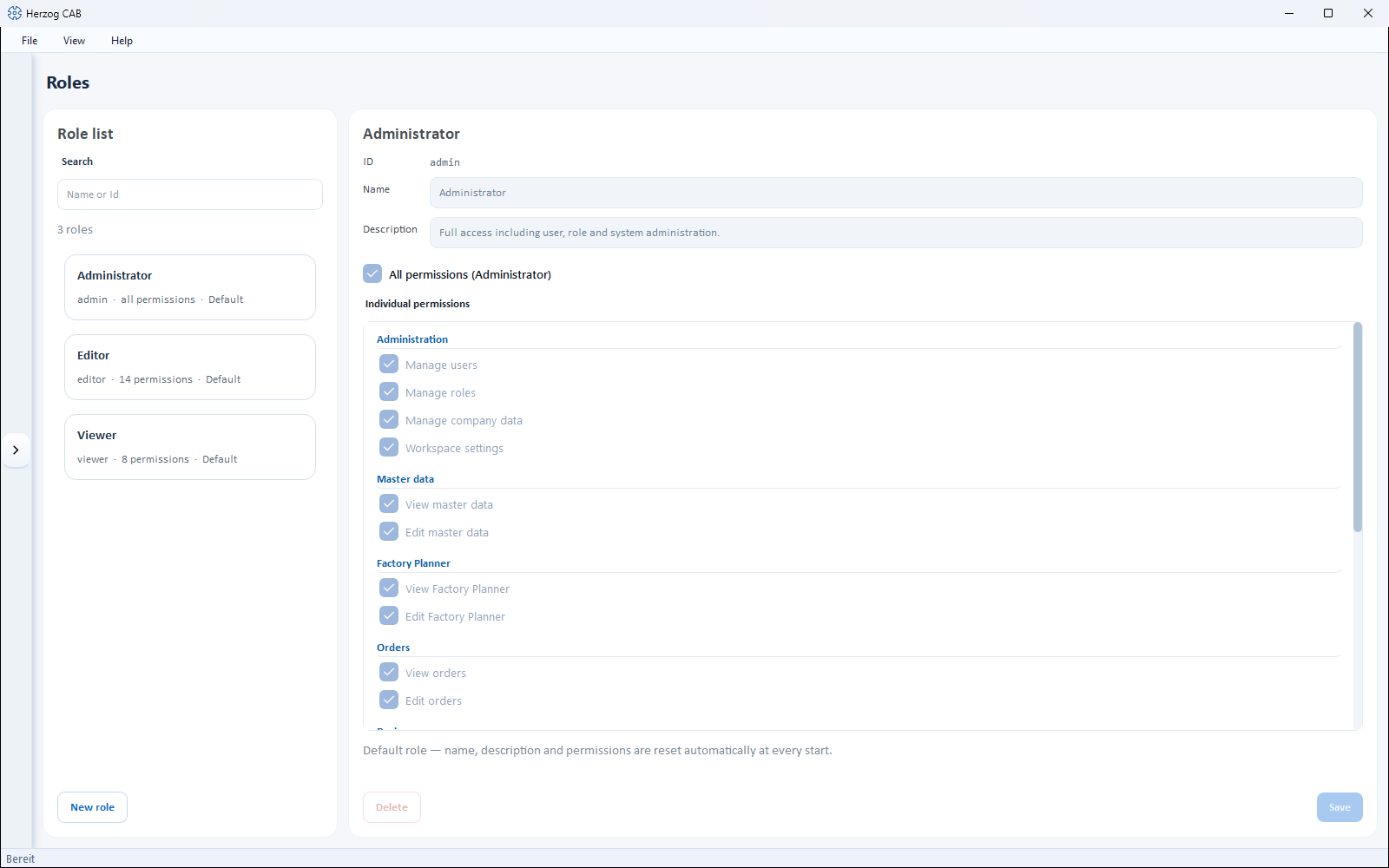Click '8 permissions' text in Viewer card
The image size is (1389, 868).
pyautogui.click(x=155, y=459)
